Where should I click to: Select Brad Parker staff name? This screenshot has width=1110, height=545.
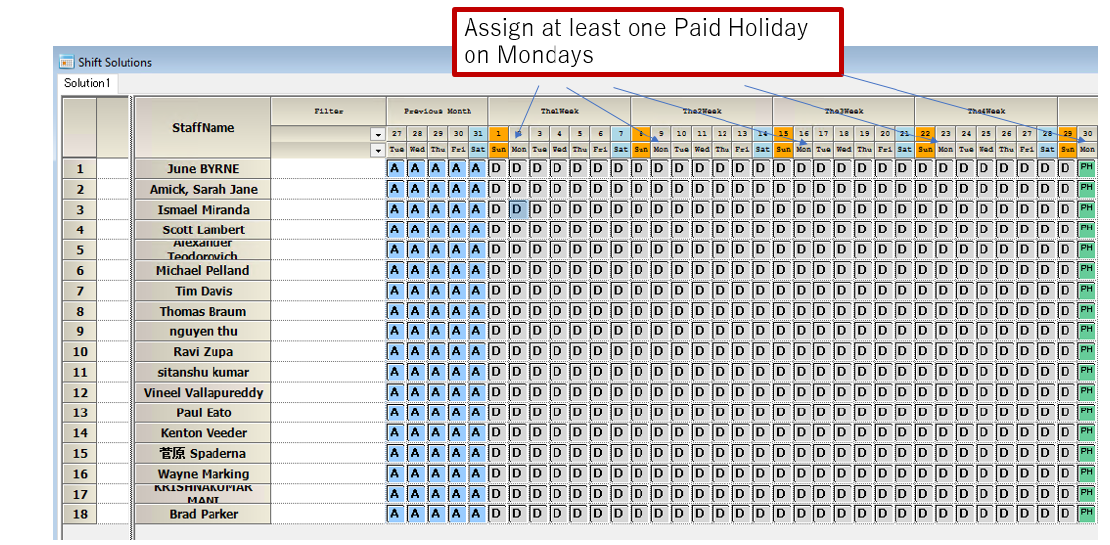(x=203, y=515)
